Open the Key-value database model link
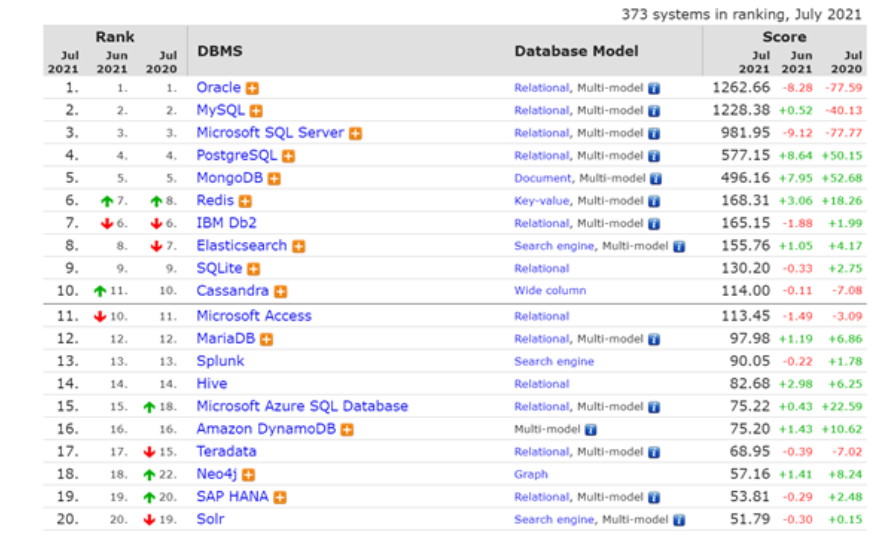 (541, 201)
